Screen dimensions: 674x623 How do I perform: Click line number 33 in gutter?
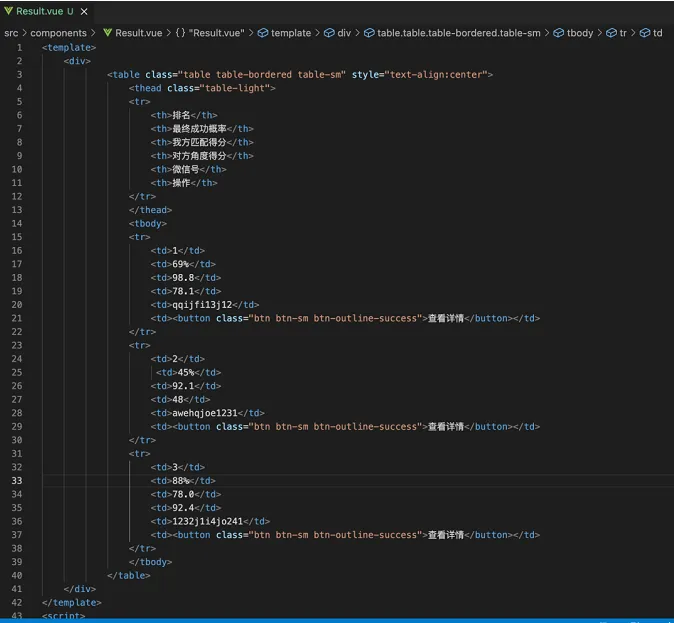(17, 481)
